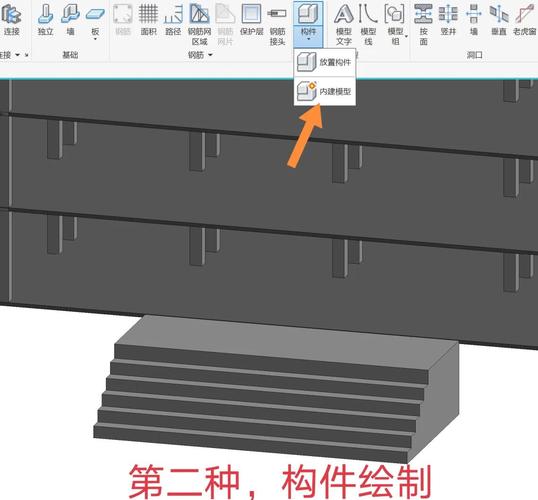Viewport: 538px width, 500px height.
Task: Select the 墙 wall opening tool
Action: coord(473,20)
